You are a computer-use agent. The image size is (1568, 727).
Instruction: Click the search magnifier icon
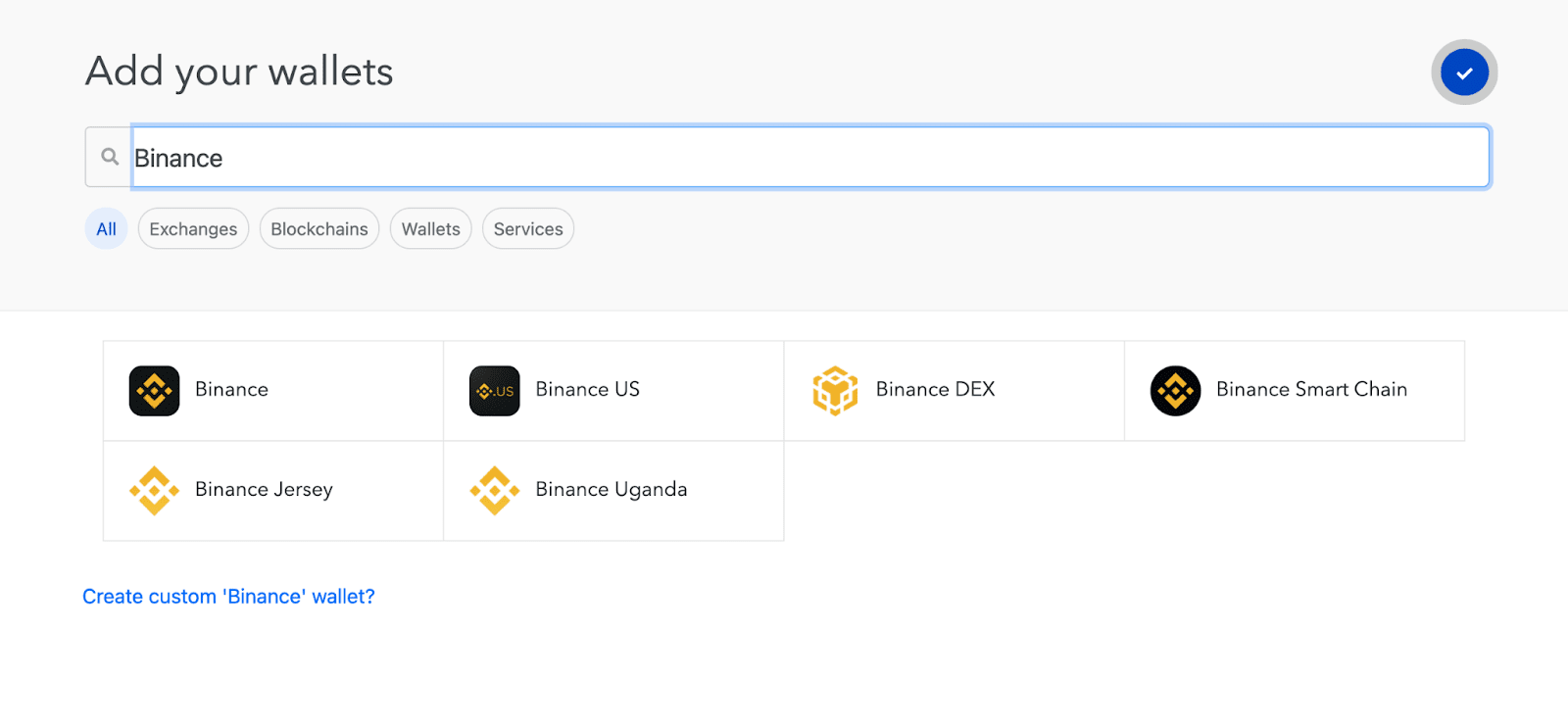tap(110, 157)
